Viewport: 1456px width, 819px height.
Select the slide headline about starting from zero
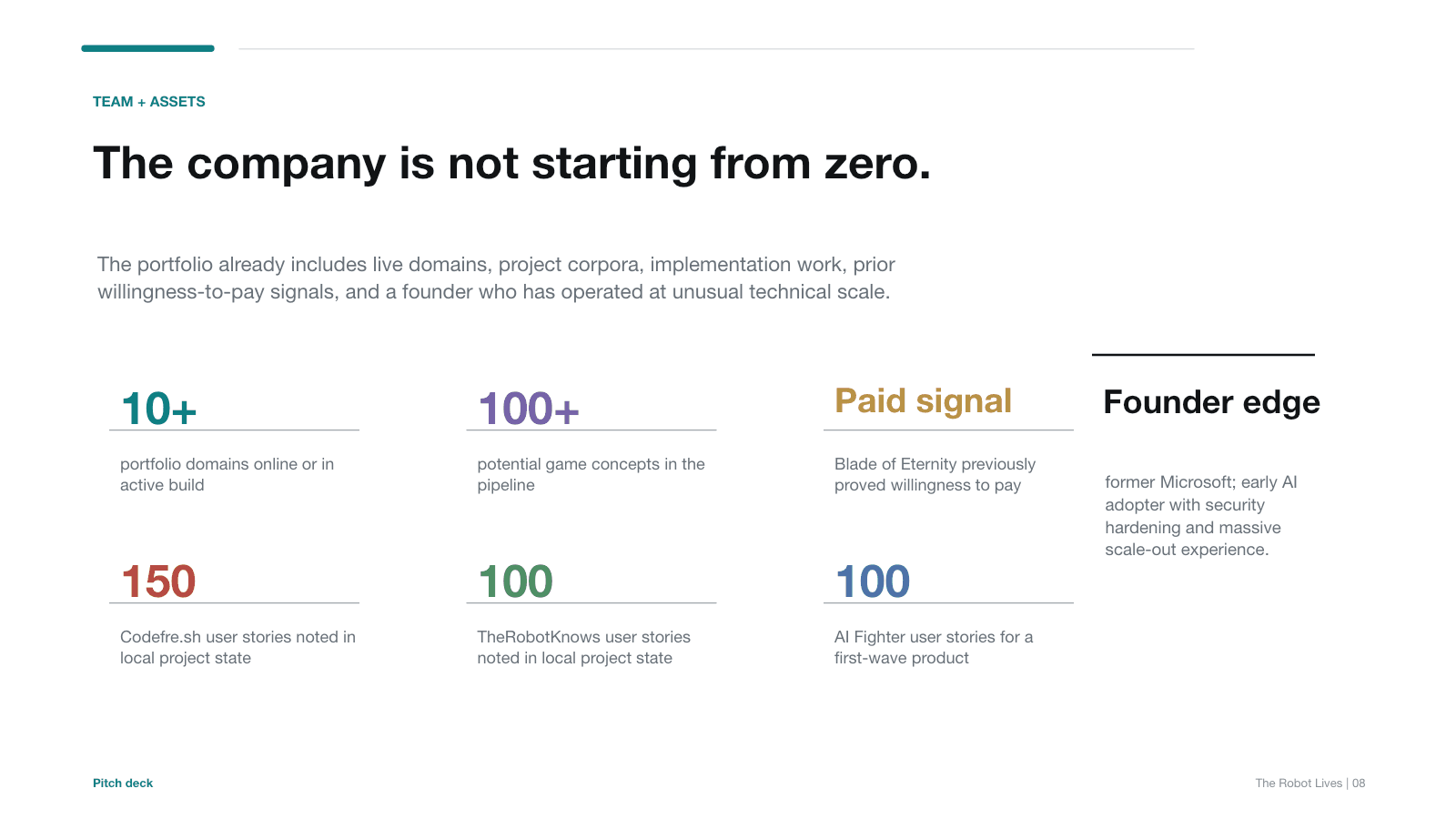point(512,164)
